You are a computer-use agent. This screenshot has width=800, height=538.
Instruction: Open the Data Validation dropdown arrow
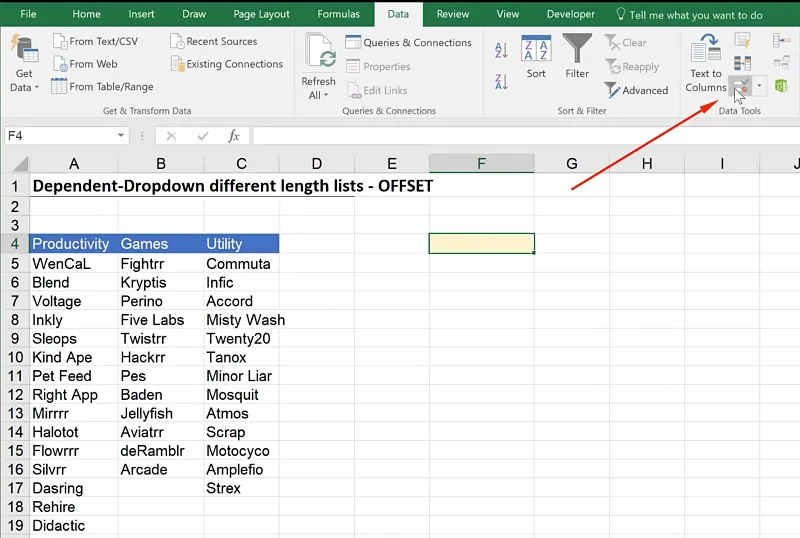click(759, 88)
